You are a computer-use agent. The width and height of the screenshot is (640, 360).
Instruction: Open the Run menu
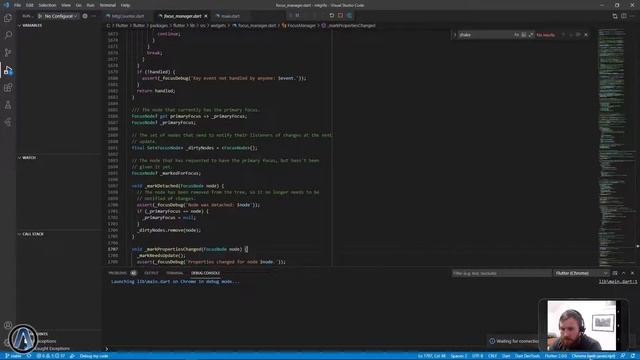(91, 5)
